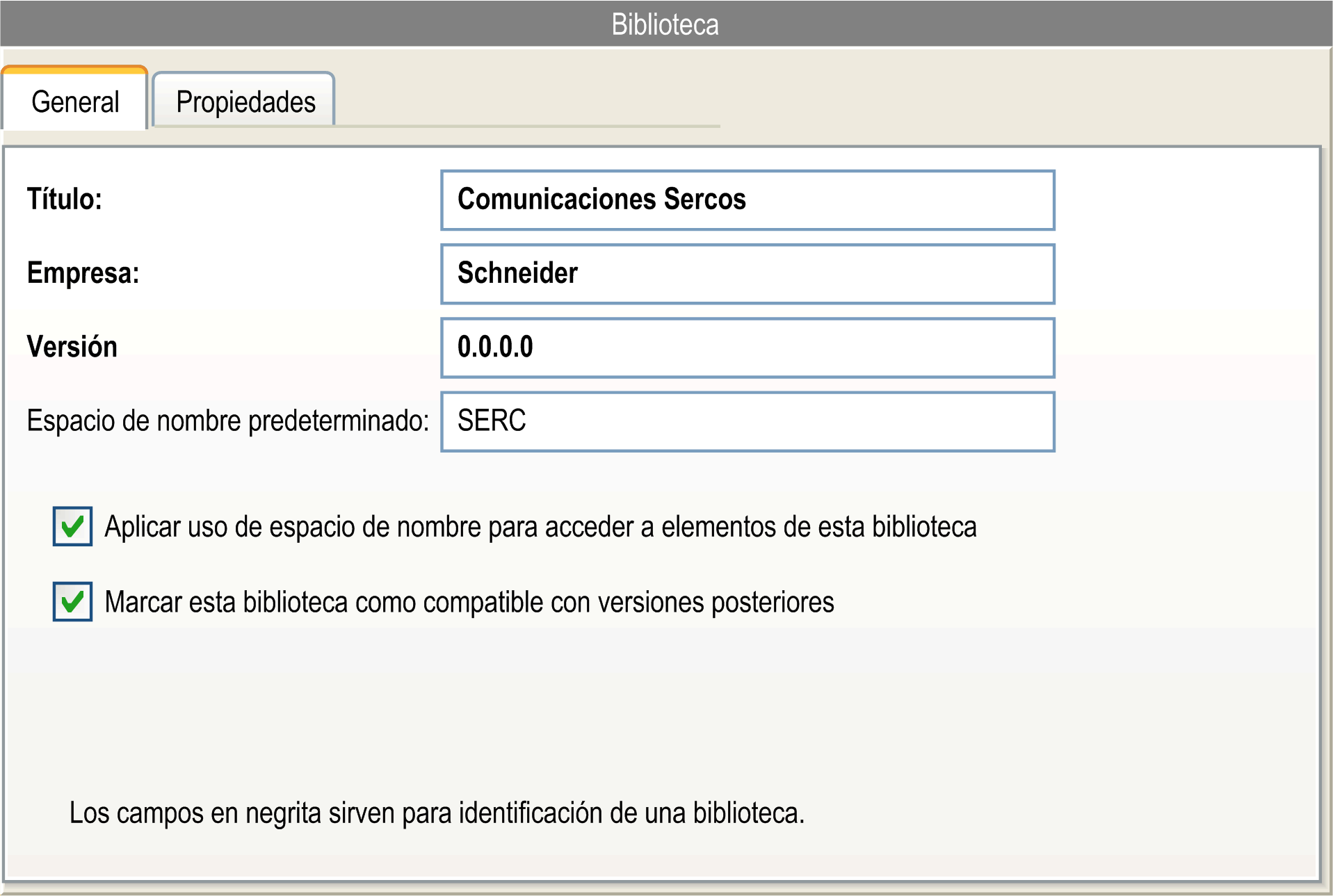
Task: Switch to the General tab
Action: pyautogui.click(x=74, y=99)
